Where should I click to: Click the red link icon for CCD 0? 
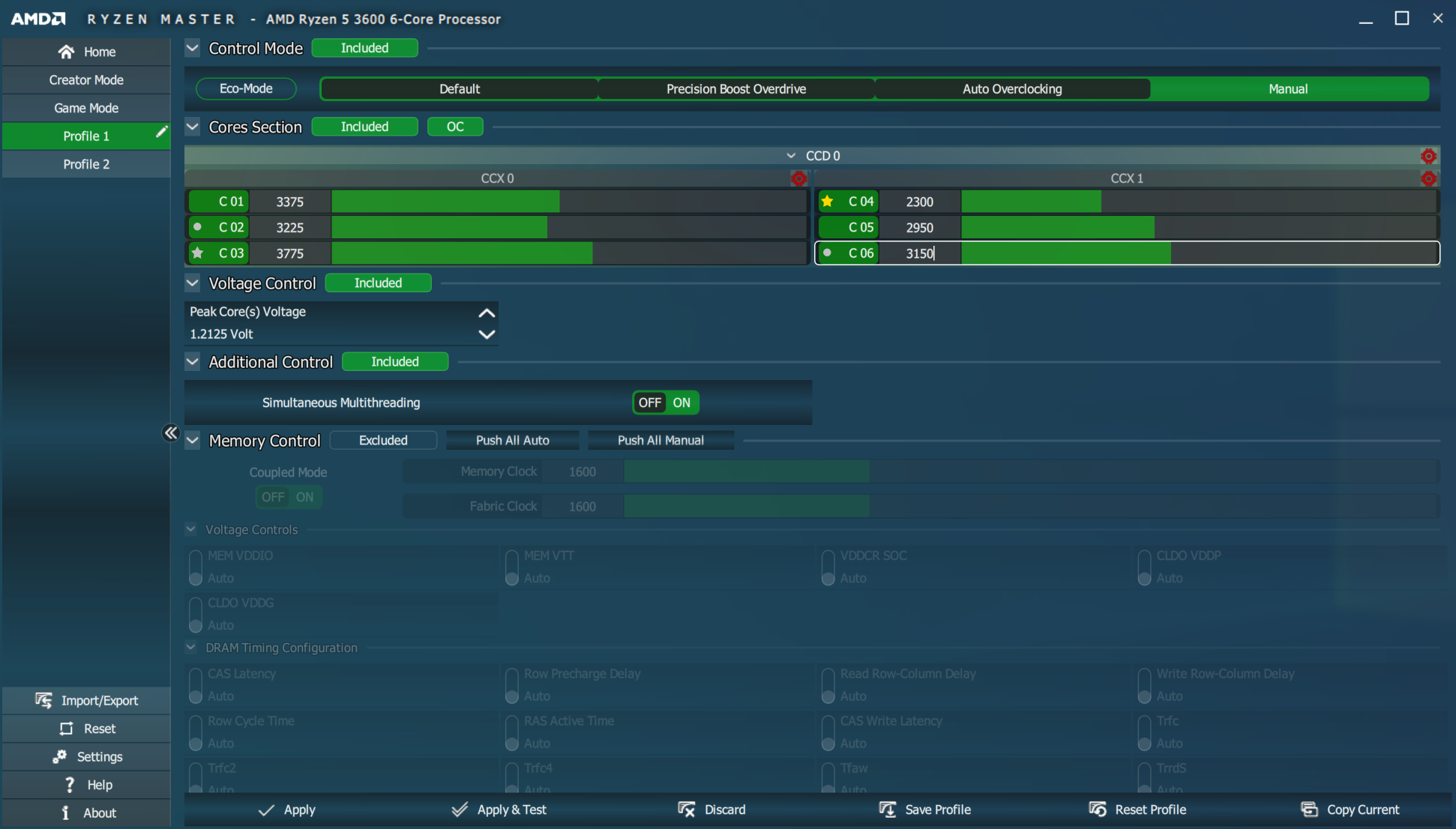pyautogui.click(x=1428, y=156)
